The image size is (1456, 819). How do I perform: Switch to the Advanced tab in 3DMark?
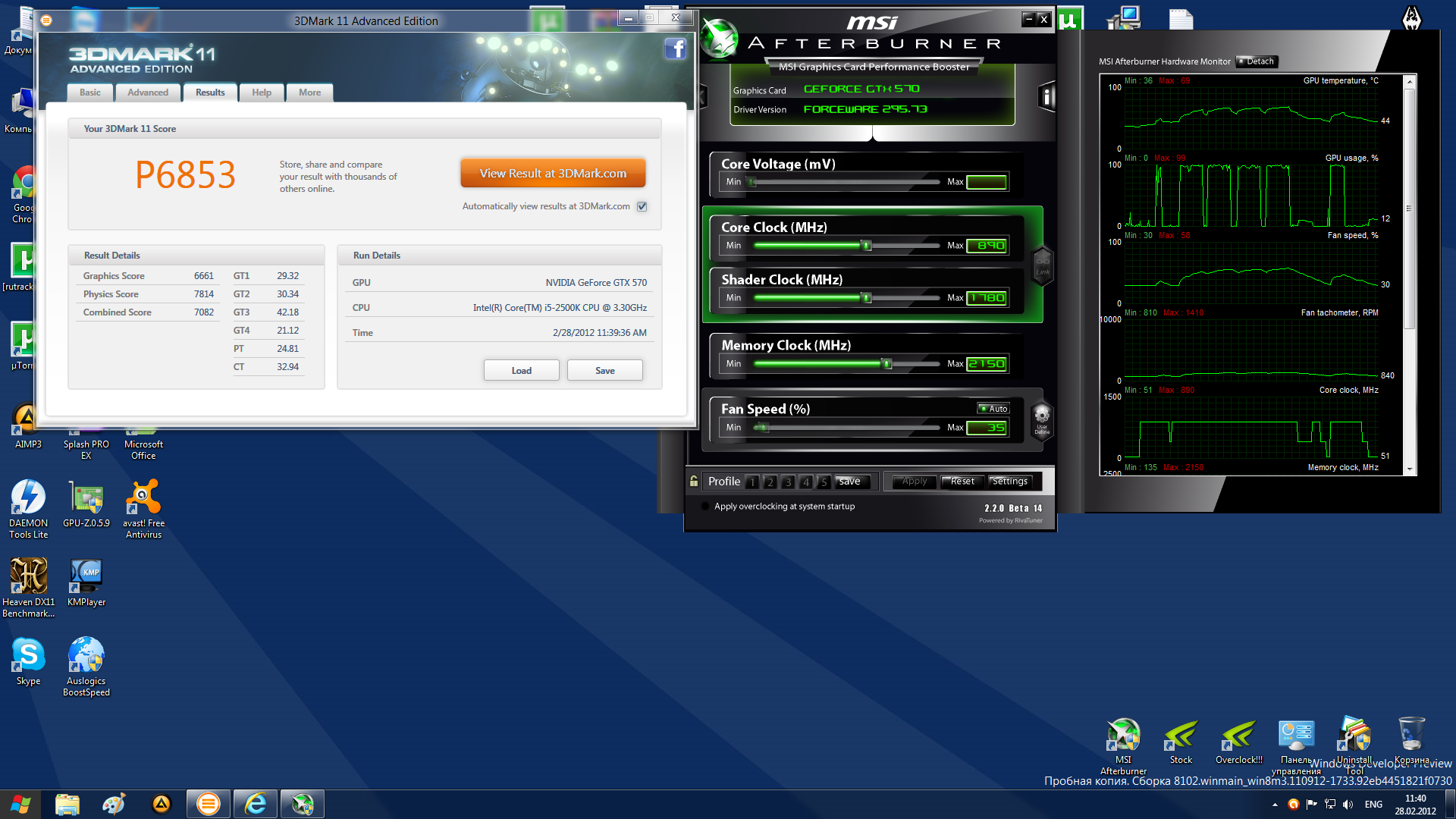(x=148, y=93)
